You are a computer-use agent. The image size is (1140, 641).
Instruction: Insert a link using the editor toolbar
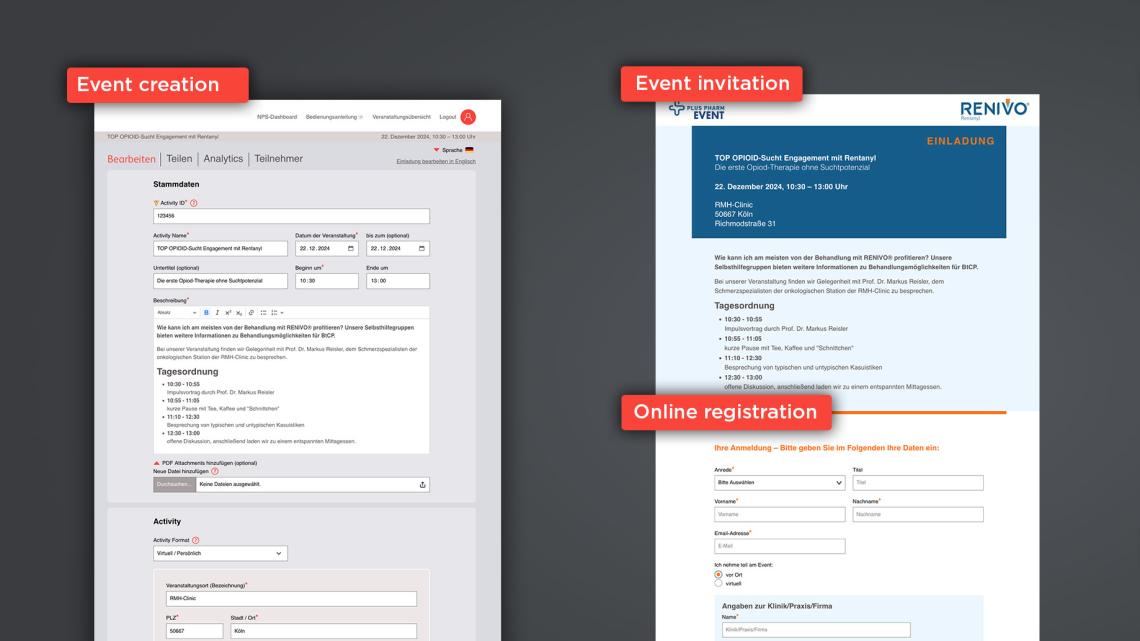[x=251, y=313]
